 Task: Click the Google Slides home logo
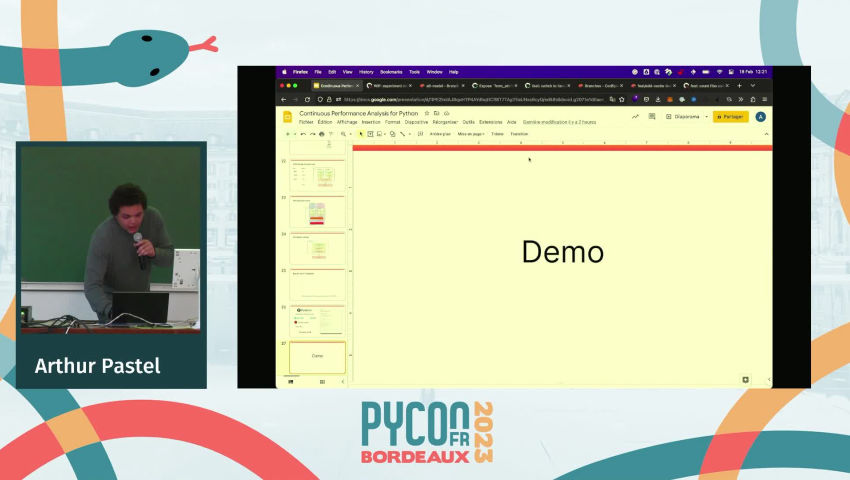click(x=288, y=117)
